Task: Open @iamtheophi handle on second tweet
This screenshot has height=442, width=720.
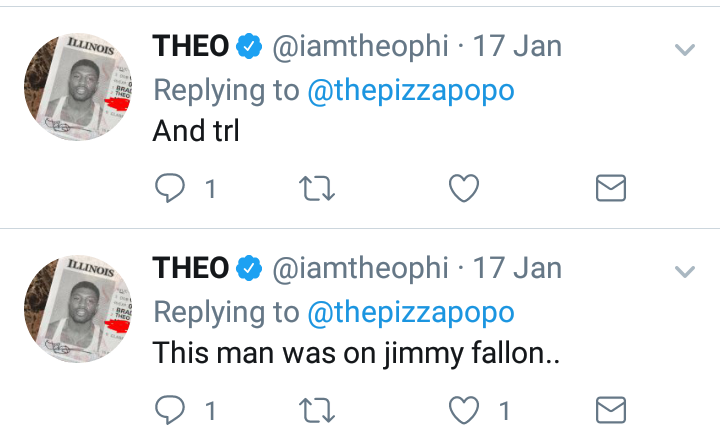Action: click(x=360, y=269)
